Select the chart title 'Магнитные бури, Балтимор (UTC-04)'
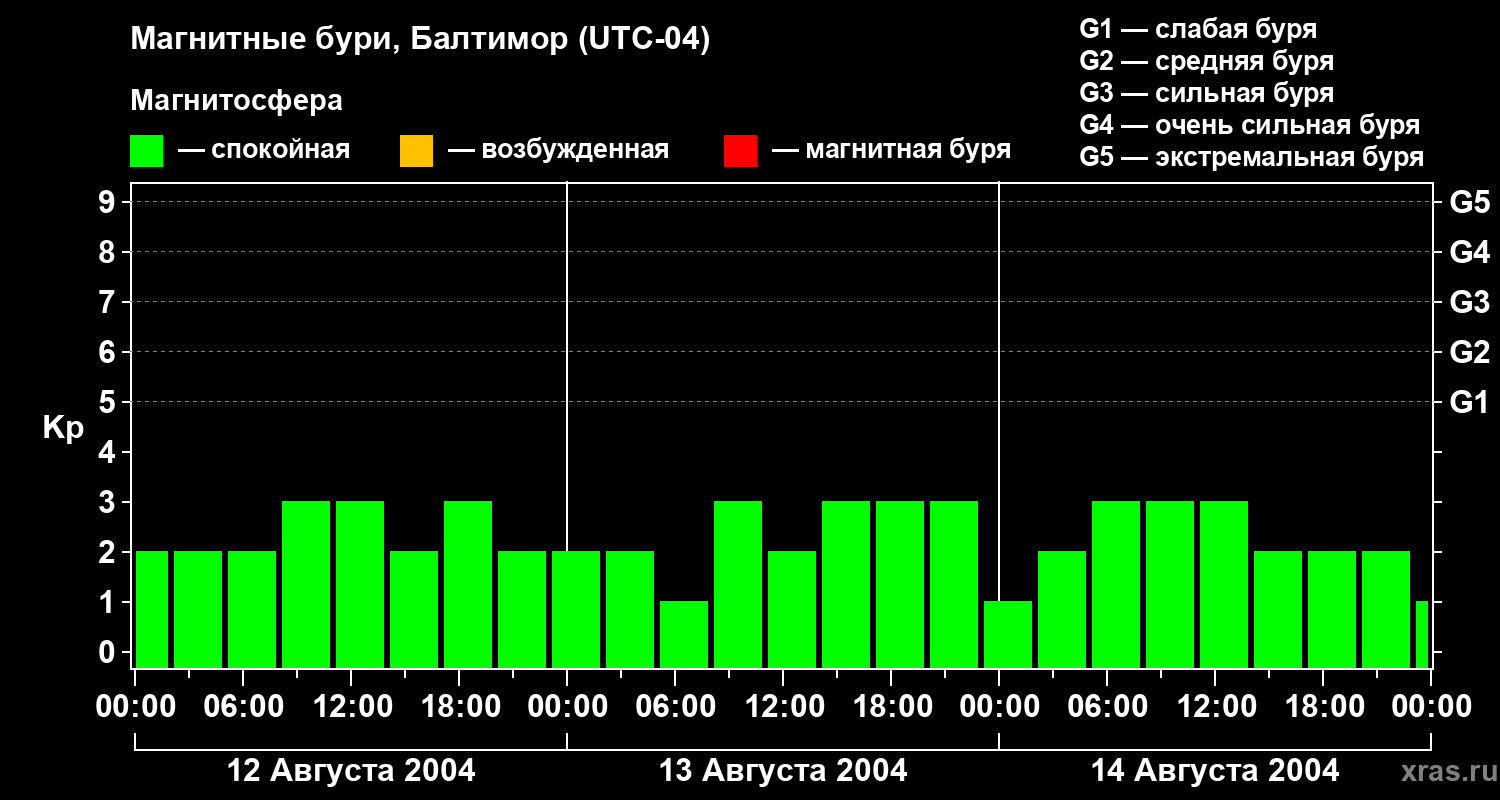The height and width of the screenshot is (800, 1500). tap(420, 40)
